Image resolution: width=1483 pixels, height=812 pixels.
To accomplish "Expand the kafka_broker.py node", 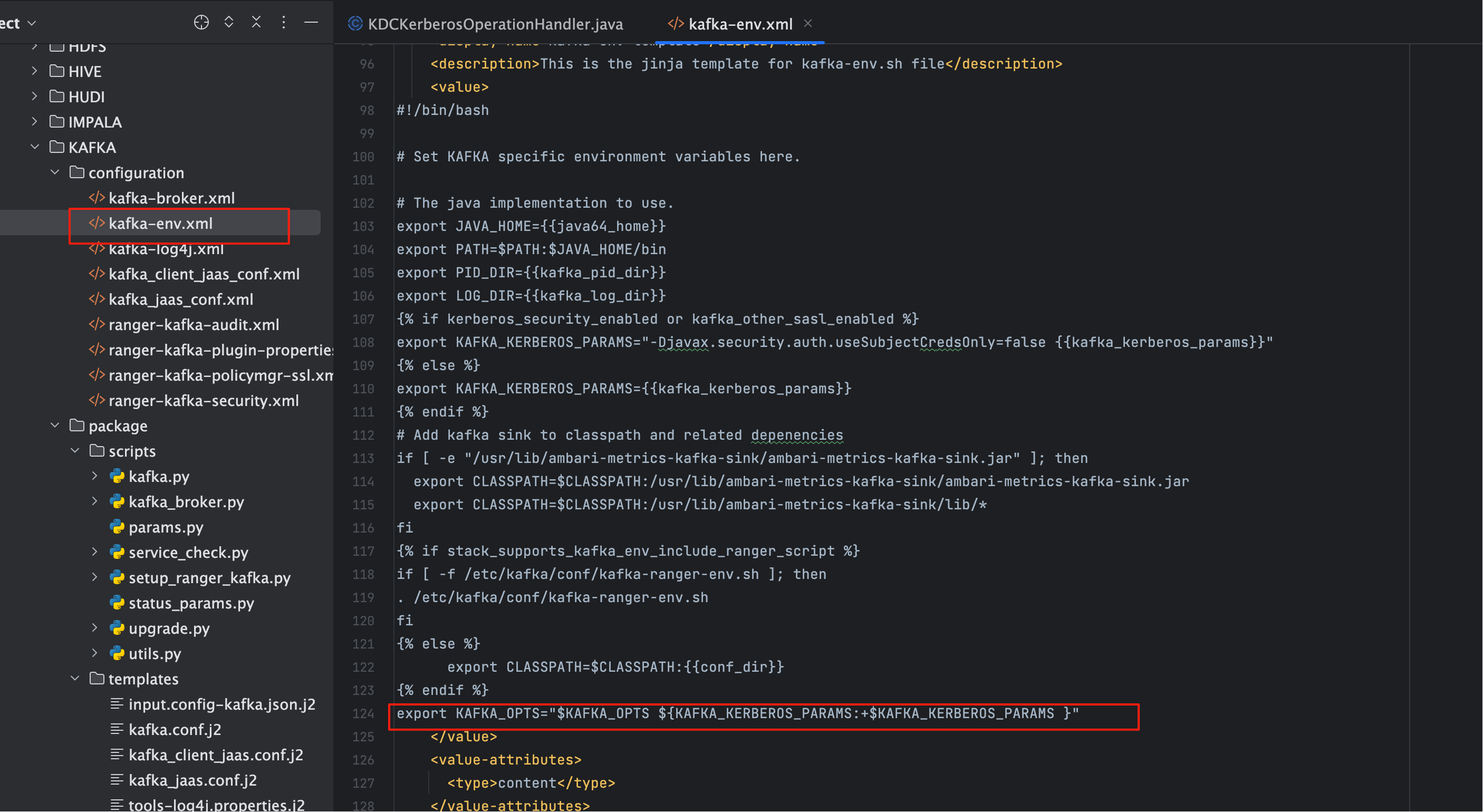I will 94,502.
